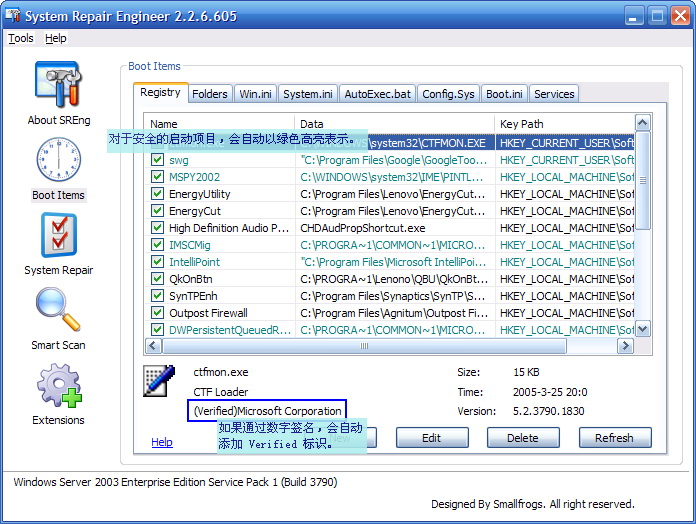Image resolution: width=696 pixels, height=524 pixels.
Task: Click the Delete button
Action: pyautogui.click(x=523, y=438)
